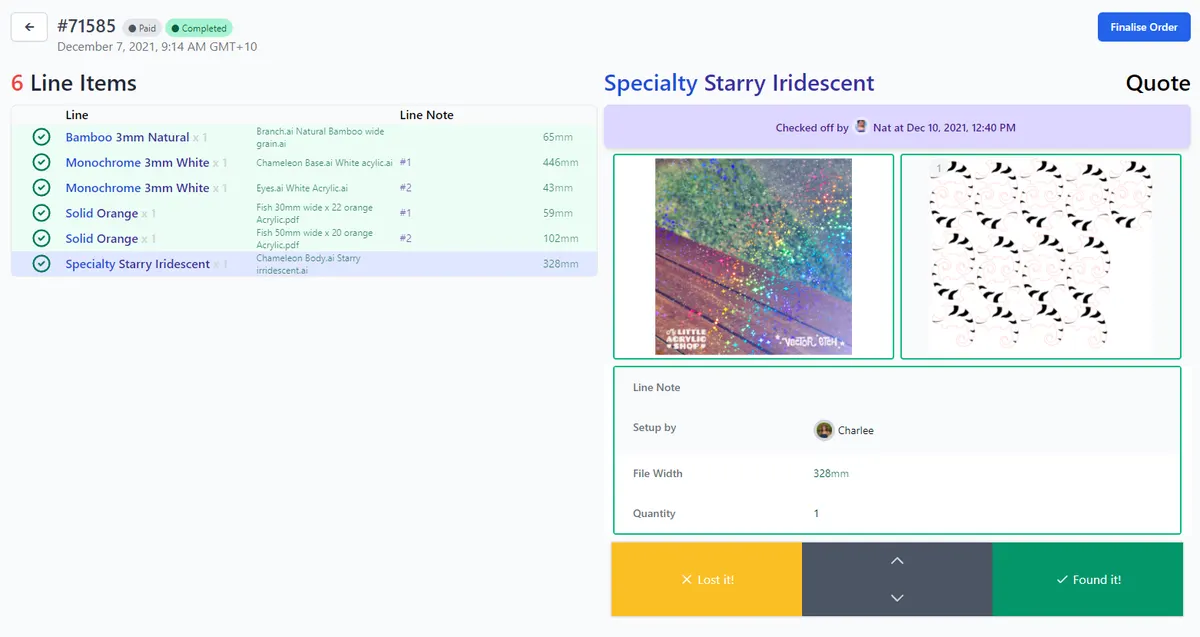This screenshot has height=637, width=1200.
Task: Click the Finalise Order button
Action: (1144, 27)
